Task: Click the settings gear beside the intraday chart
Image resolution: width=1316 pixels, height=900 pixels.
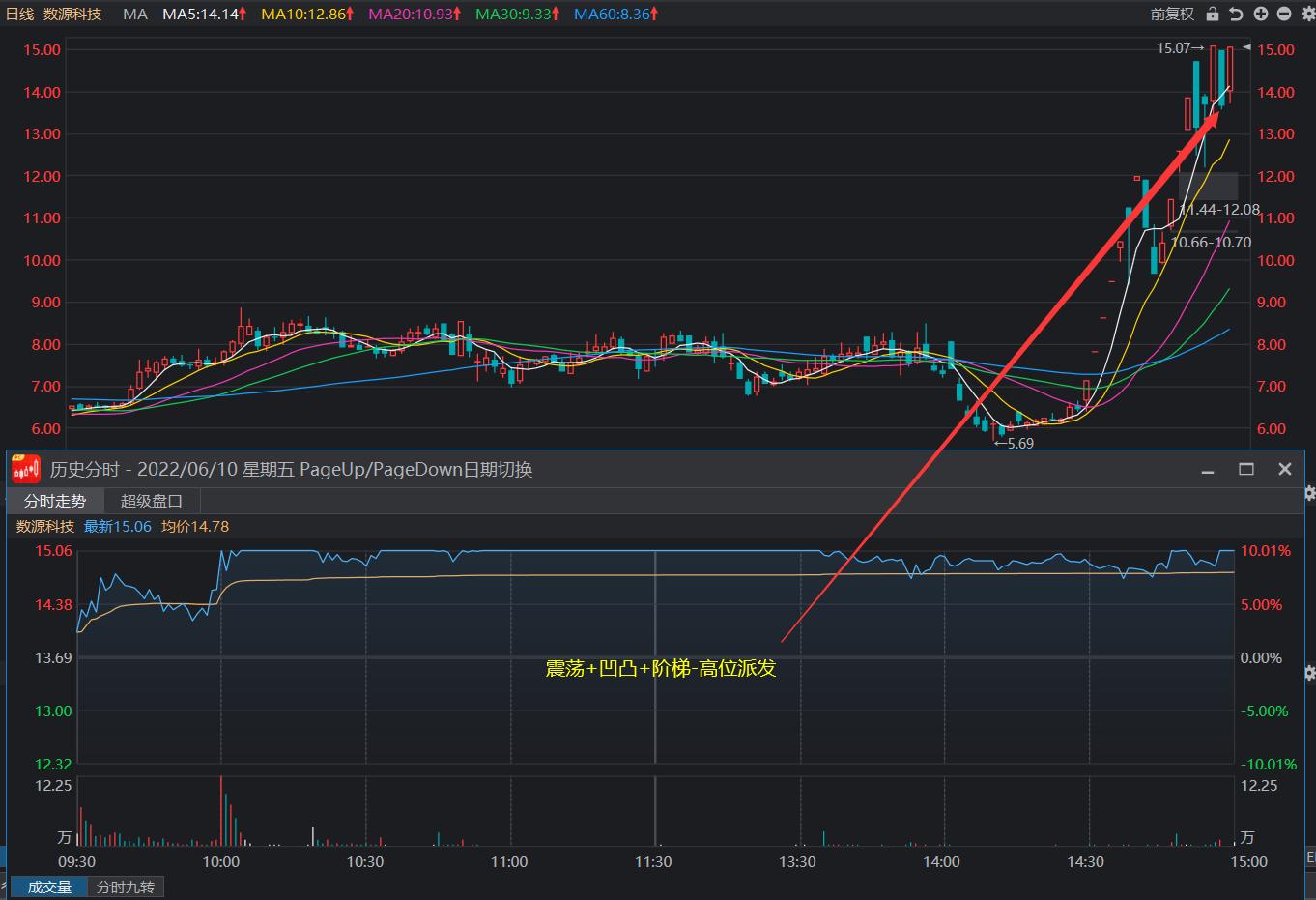Action: [1309, 672]
